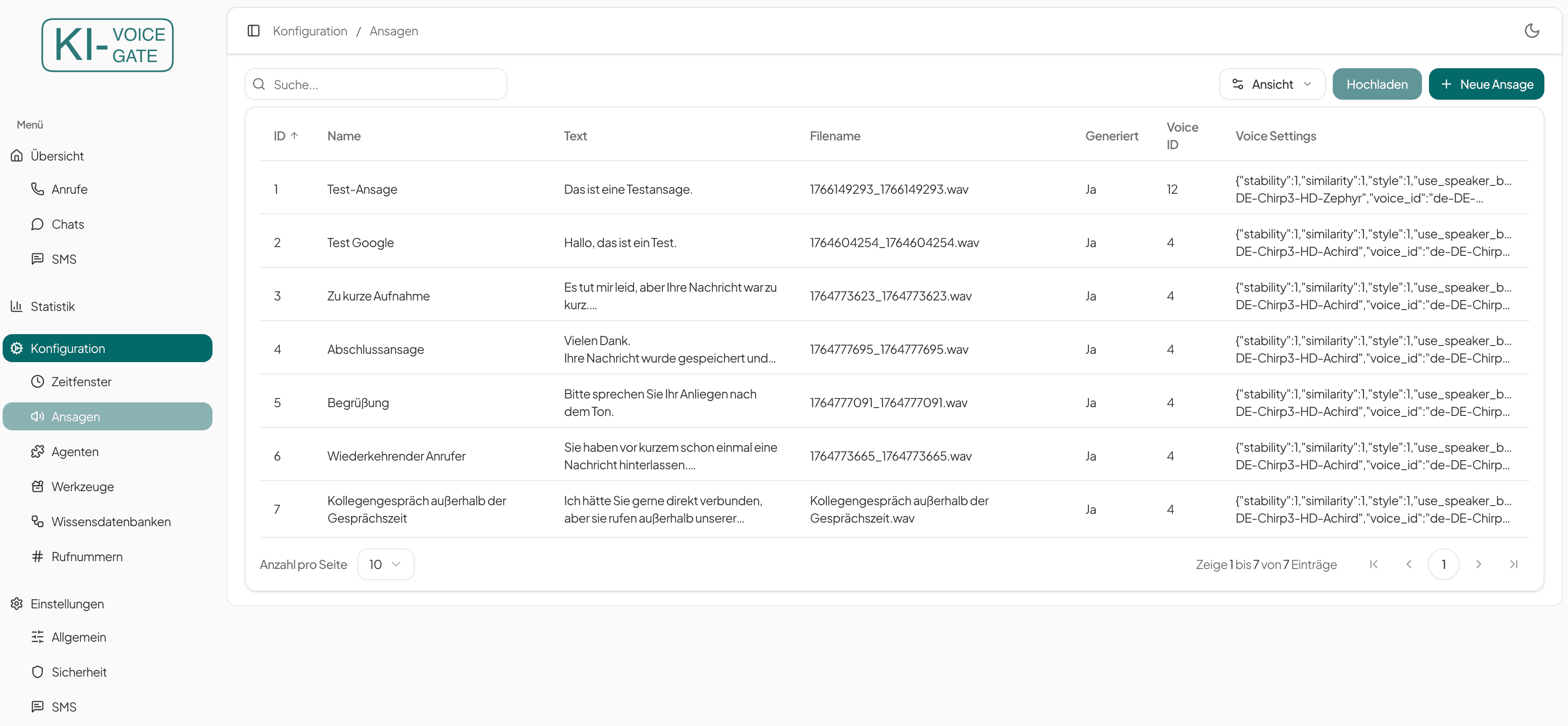This screenshot has width=1568, height=726.
Task: Open Wissensdatenbanken icon entry
Action: pyautogui.click(x=38, y=521)
